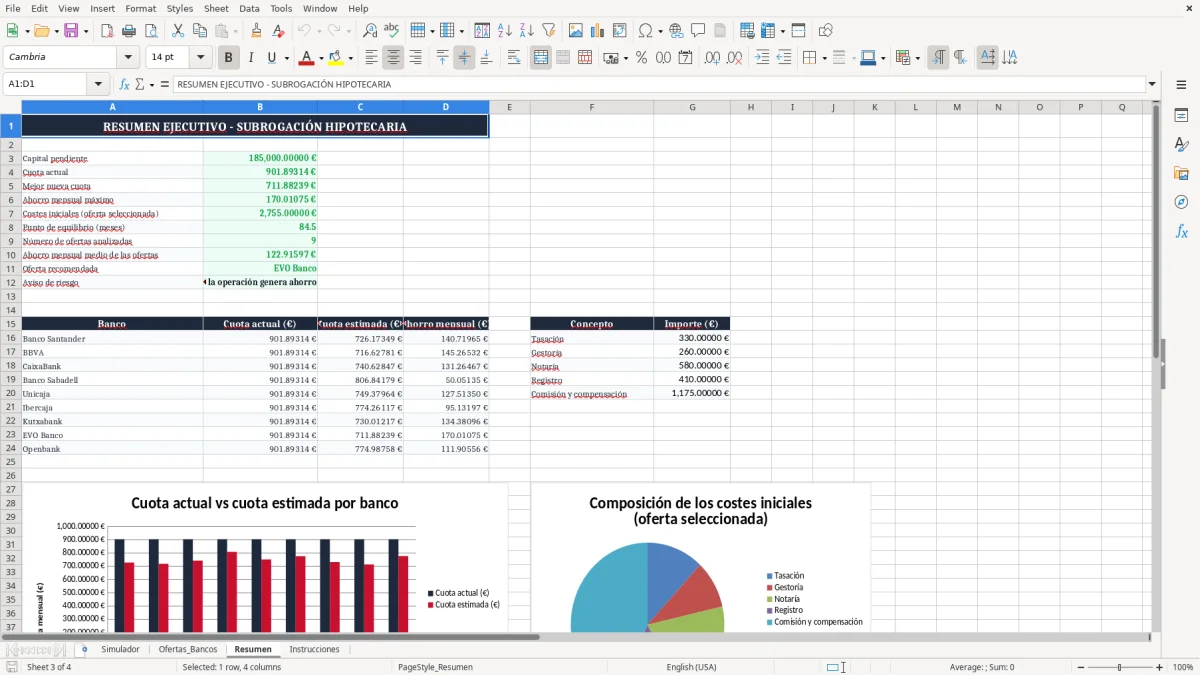Open the font size dropdown arrow
This screenshot has width=1200, height=675.
[200, 58]
